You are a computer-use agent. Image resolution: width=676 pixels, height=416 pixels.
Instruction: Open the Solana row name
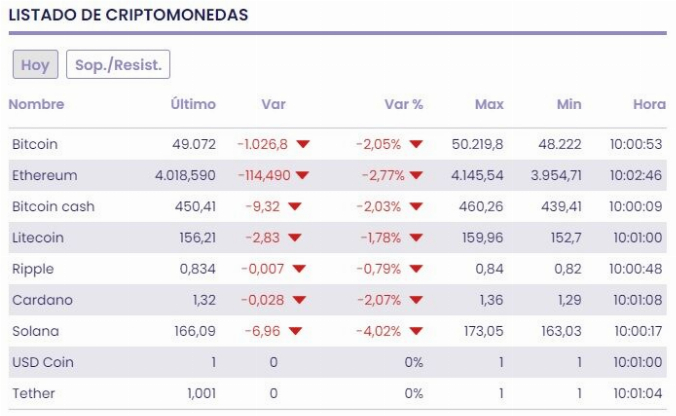(35, 331)
